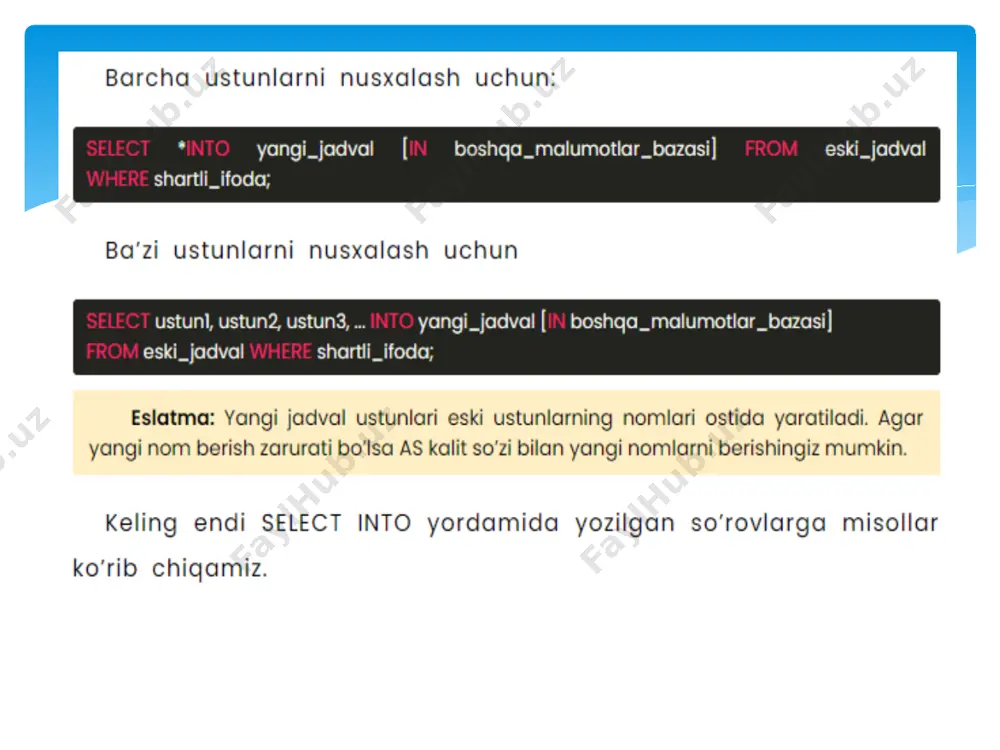Click the SELECT *INTO yangi_jadval code block
Image resolution: width=1000 pixels, height=750 pixels.
pyautogui.click(x=506, y=165)
